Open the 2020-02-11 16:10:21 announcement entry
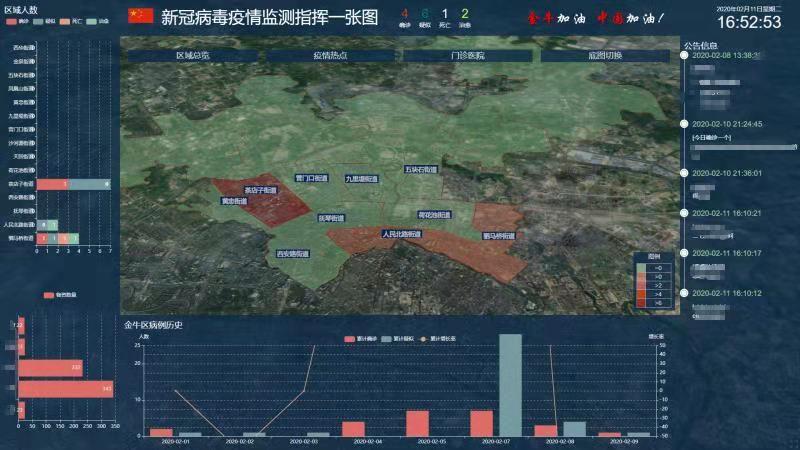This screenshot has width=800, height=450. click(726, 213)
